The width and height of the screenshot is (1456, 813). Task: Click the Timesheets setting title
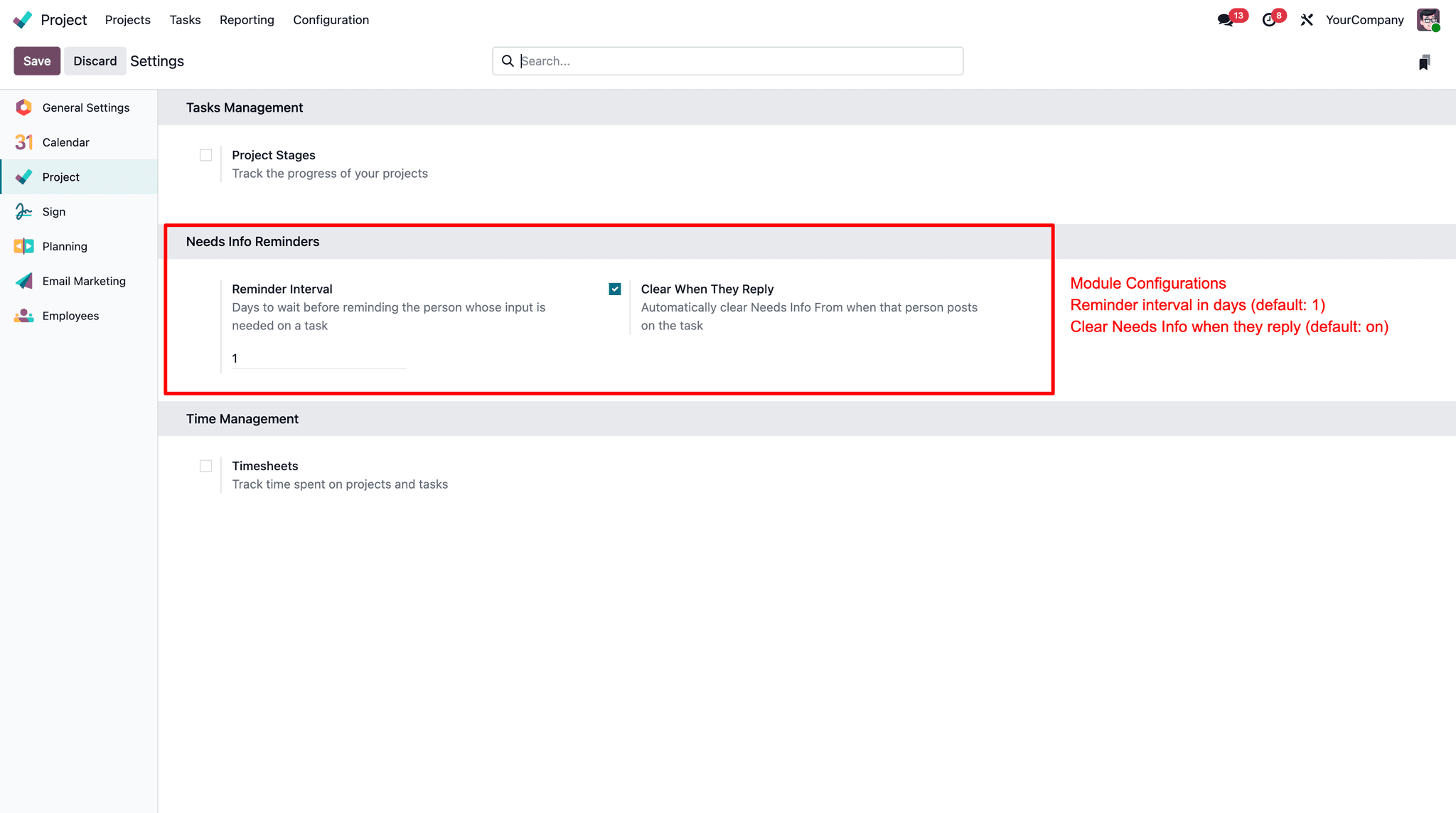coord(265,466)
